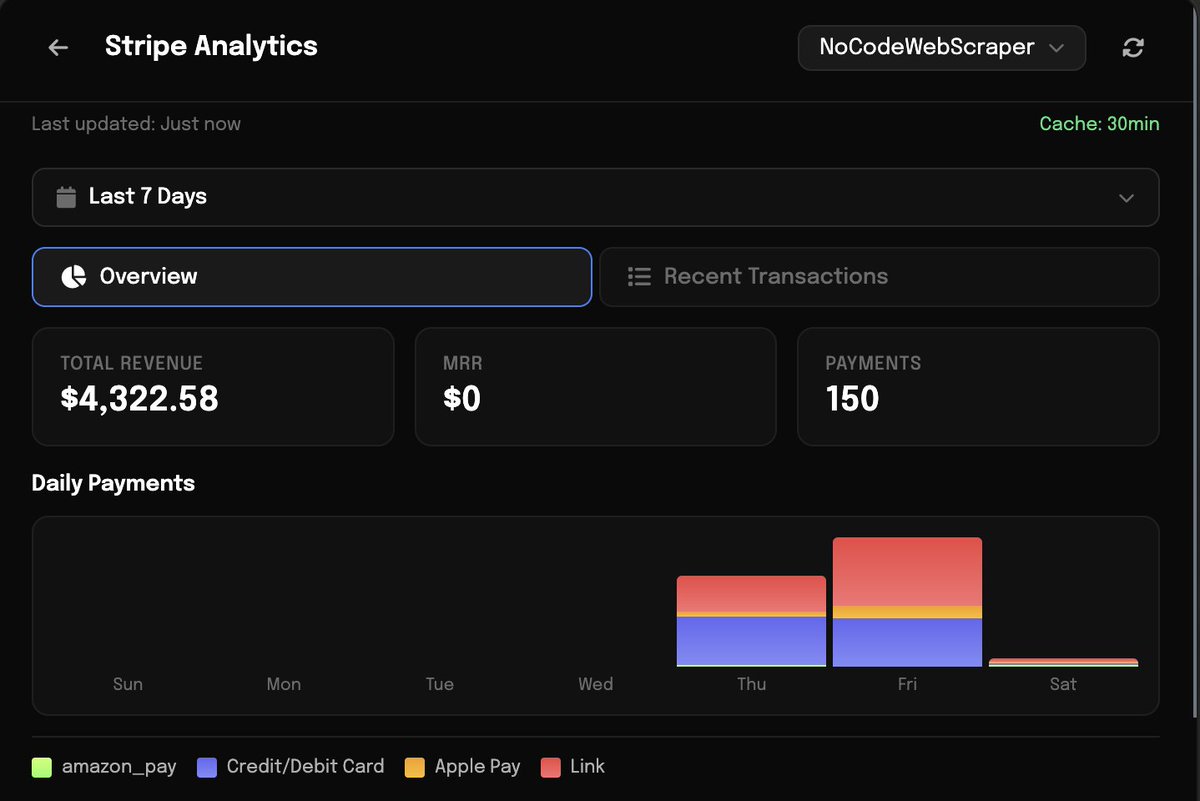The width and height of the screenshot is (1200, 801).
Task: Open the Payments 150 card
Action: [978, 386]
